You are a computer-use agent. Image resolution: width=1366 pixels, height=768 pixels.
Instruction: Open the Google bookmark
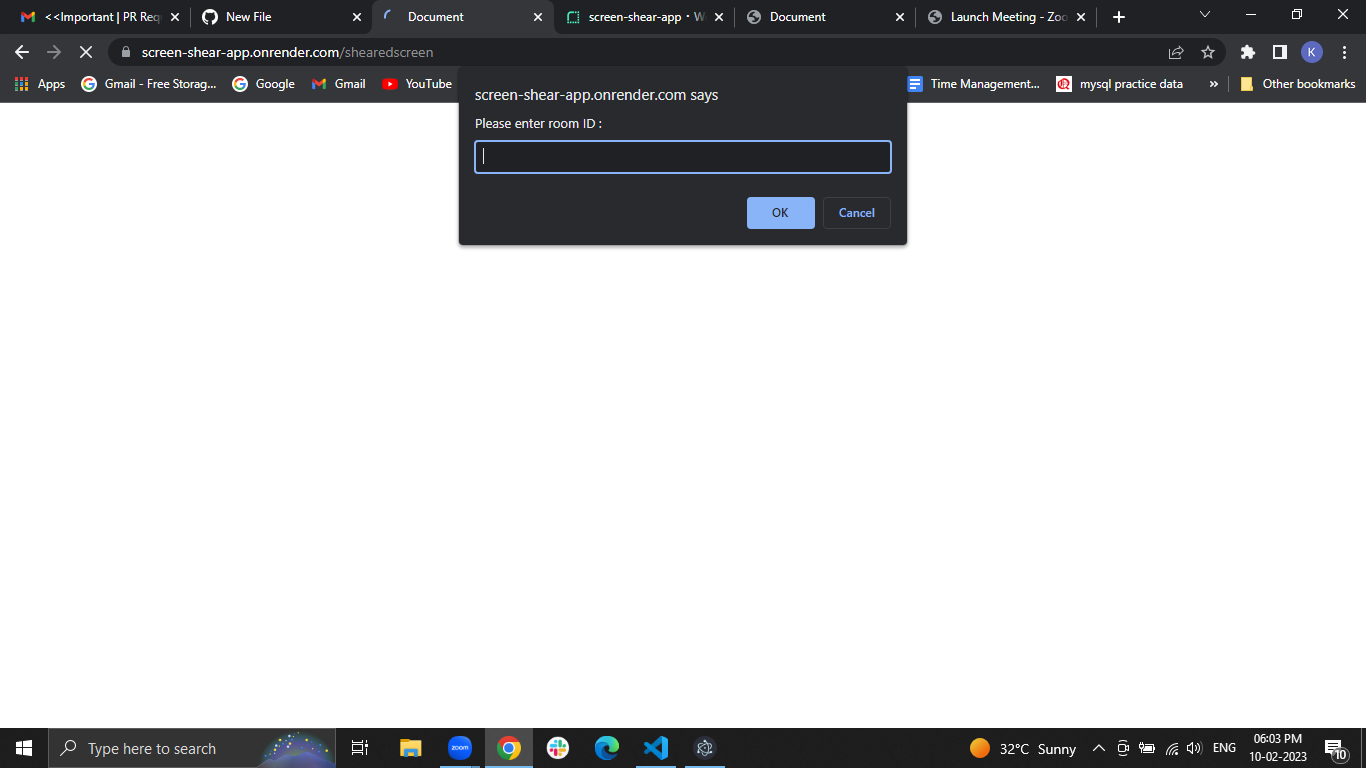(x=263, y=84)
